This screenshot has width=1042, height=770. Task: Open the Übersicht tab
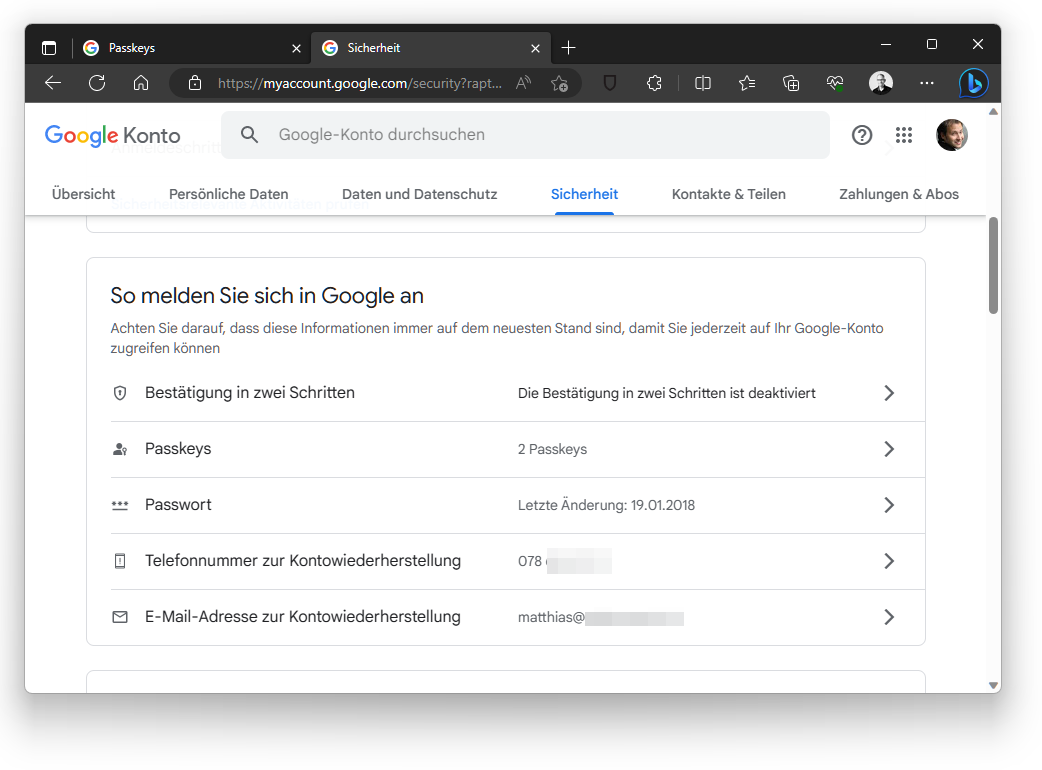pos(83,194)
